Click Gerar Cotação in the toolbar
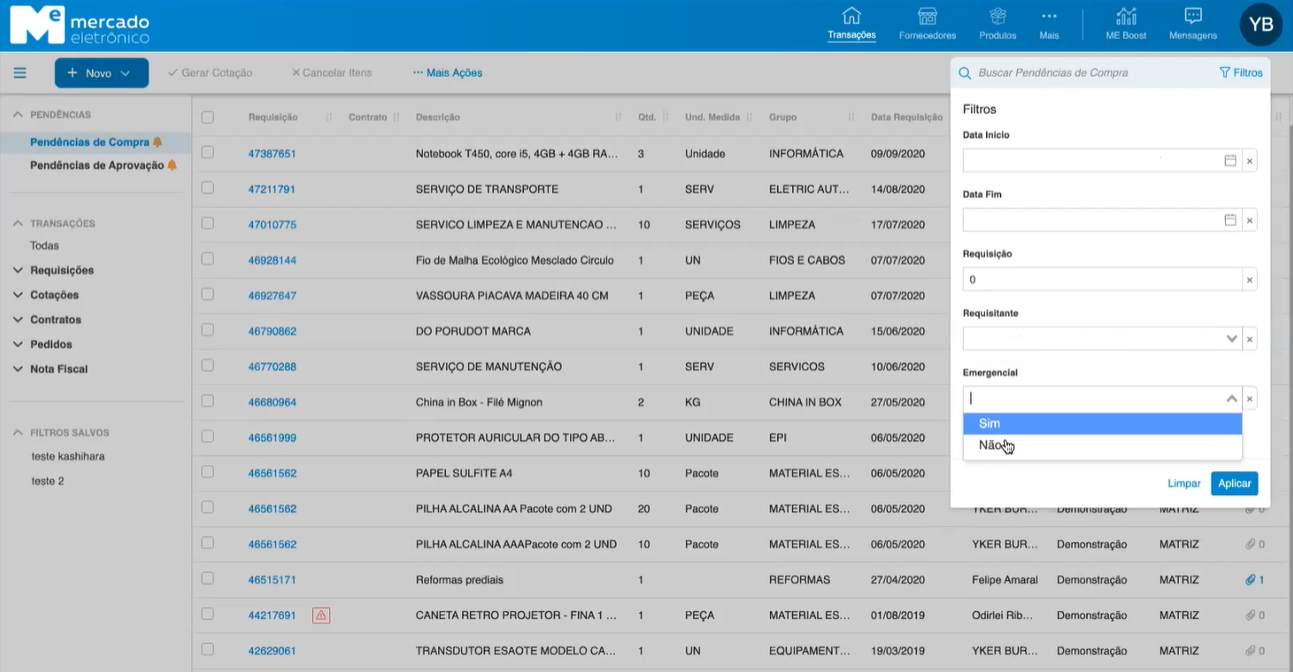Image resolution: width=1293 pixels, height=672 pixels. point(210,73)
